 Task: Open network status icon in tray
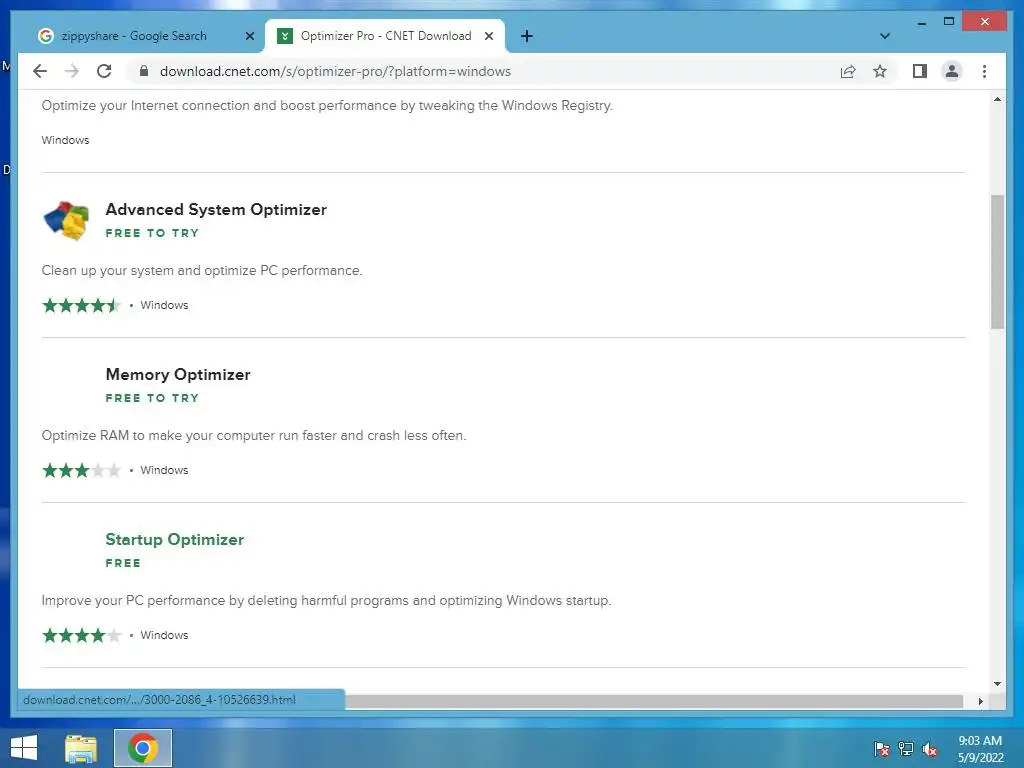906,749
